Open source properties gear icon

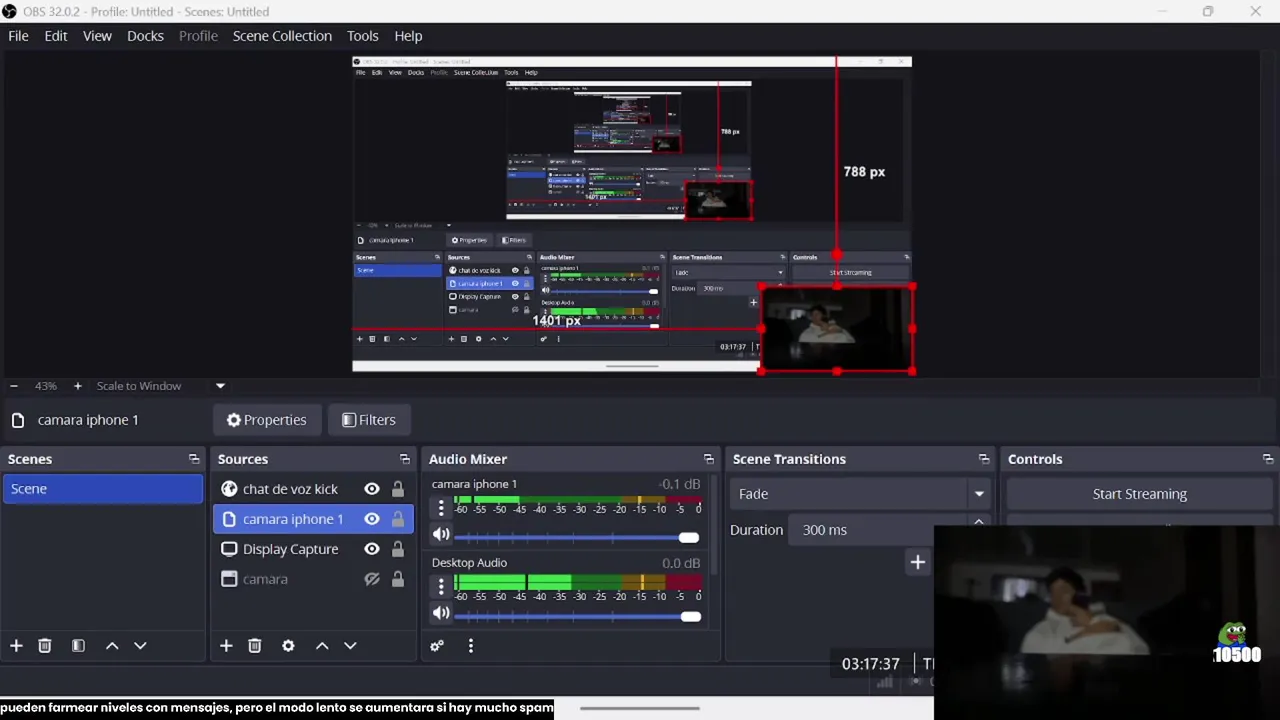[x=288, y=646]
